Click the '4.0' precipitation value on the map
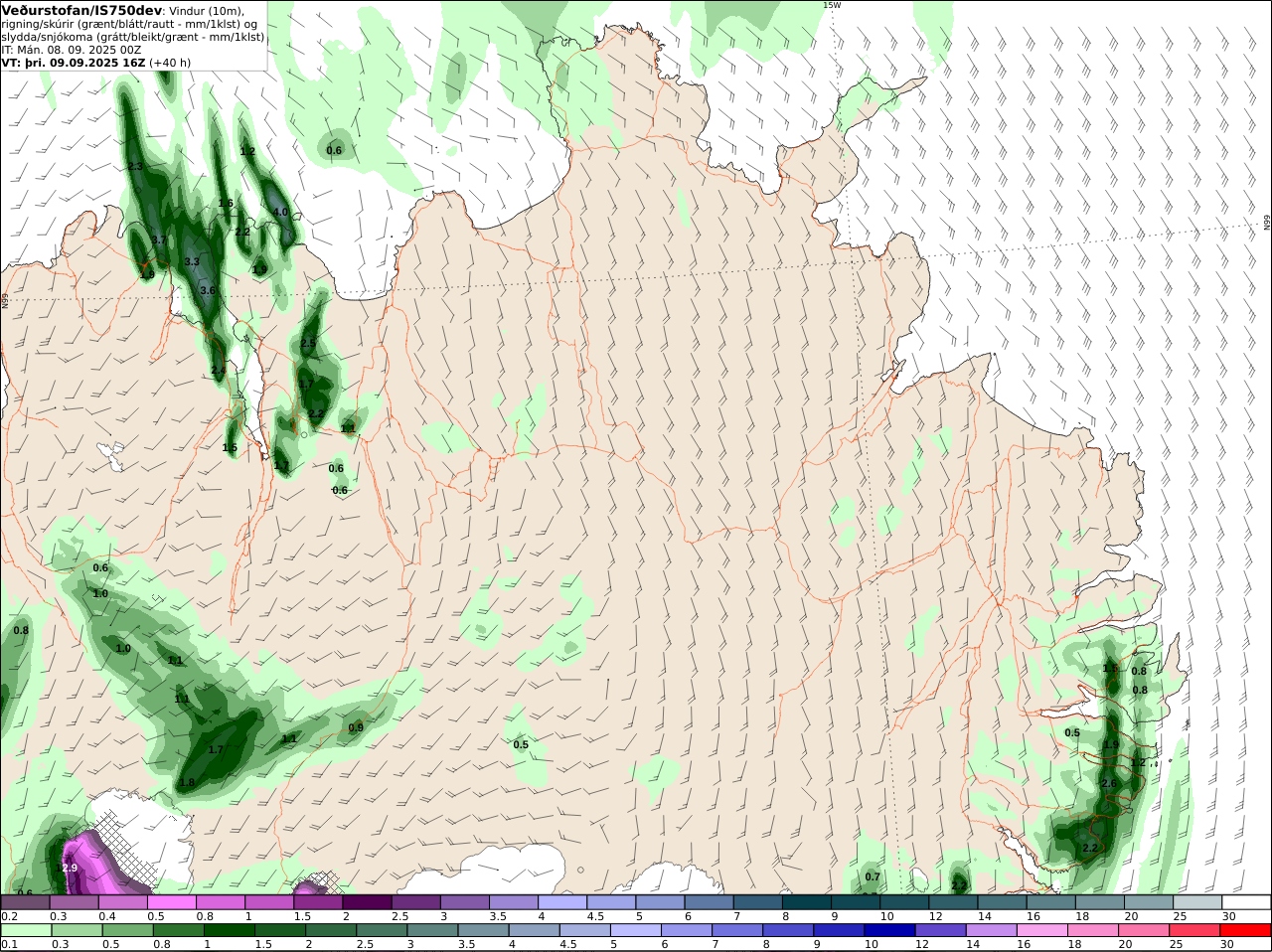 coord(280,213)
